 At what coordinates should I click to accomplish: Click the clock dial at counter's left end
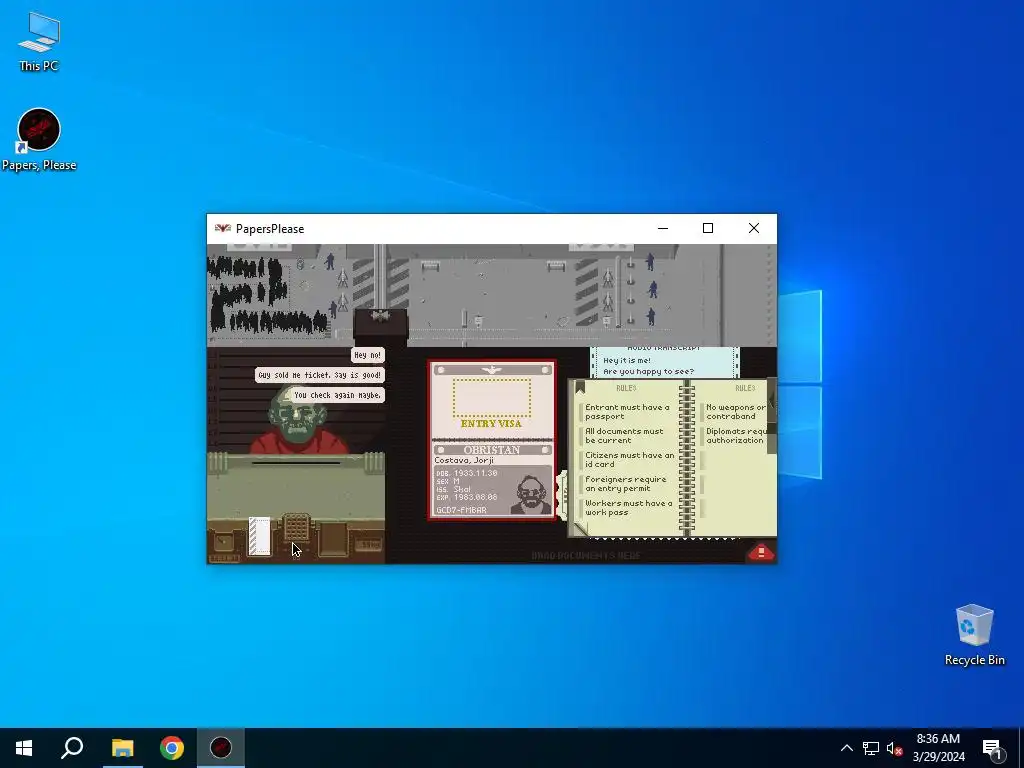click(x=224, y=543)
